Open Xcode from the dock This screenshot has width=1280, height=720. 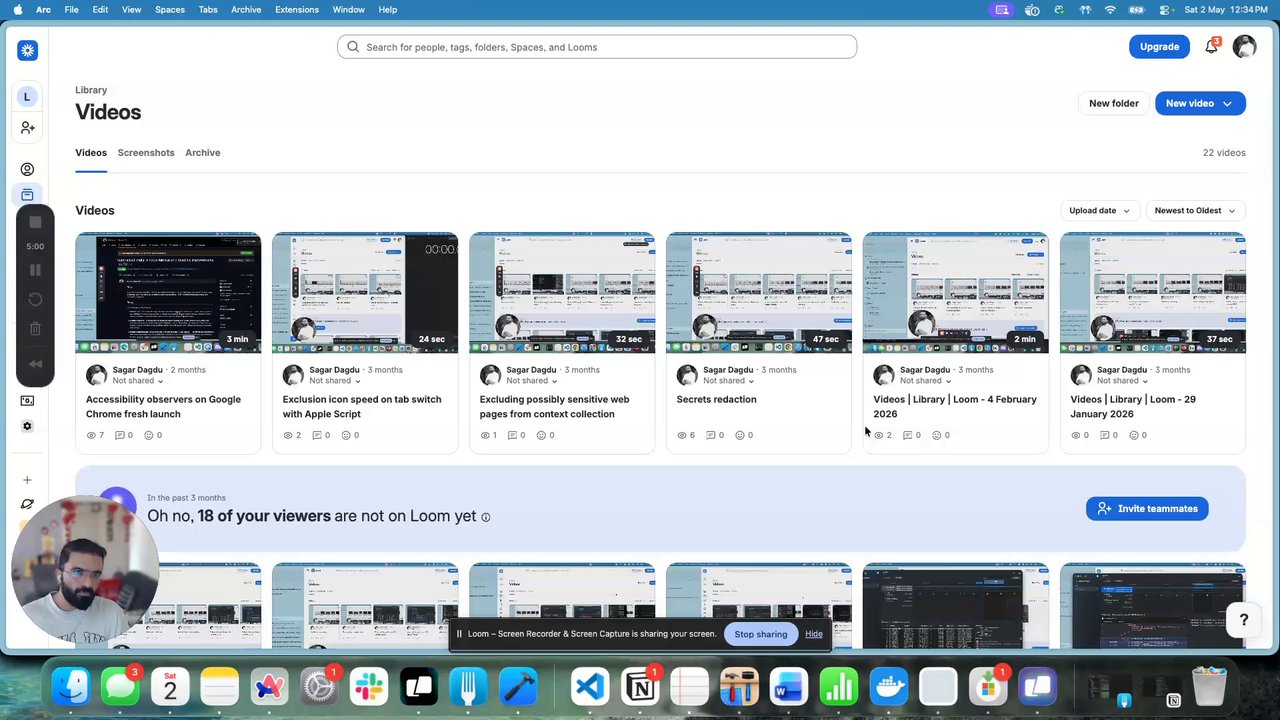518,687
